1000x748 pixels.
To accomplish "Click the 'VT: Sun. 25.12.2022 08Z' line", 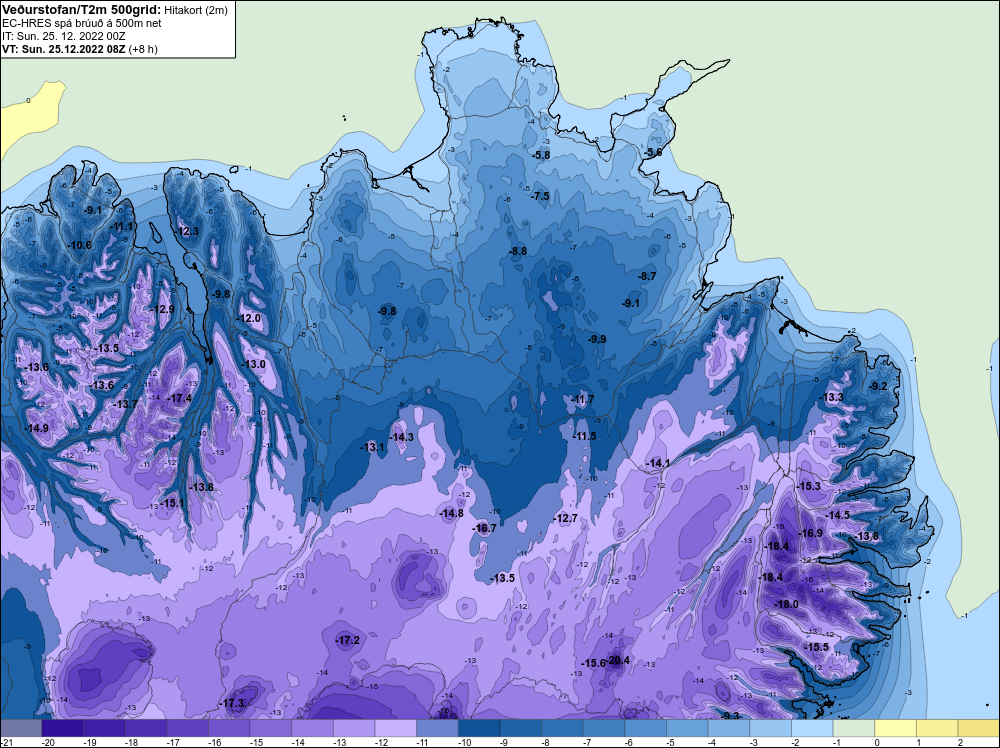I will pos(64,49).
